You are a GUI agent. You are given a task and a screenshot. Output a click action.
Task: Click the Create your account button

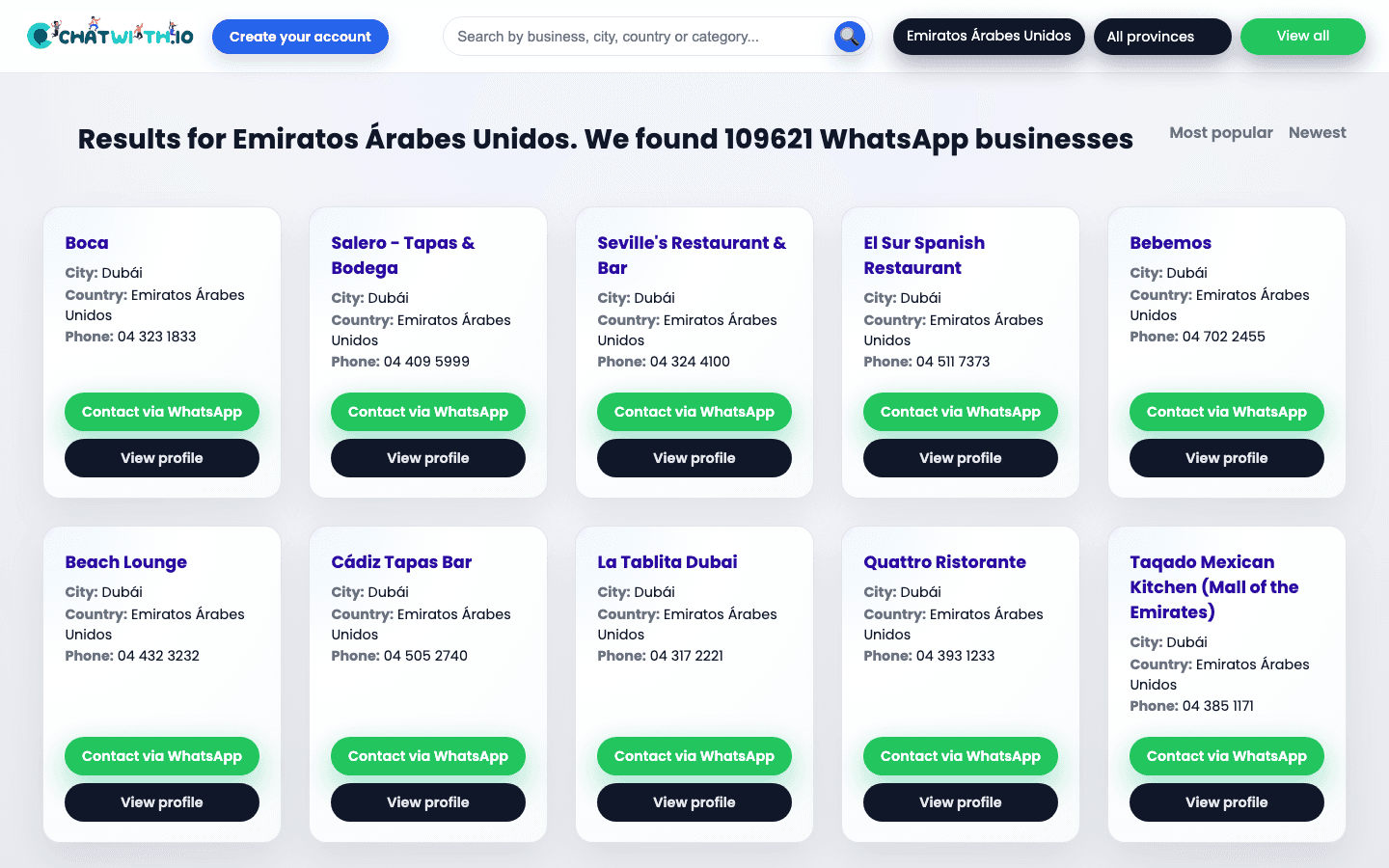tap(300, 37)
